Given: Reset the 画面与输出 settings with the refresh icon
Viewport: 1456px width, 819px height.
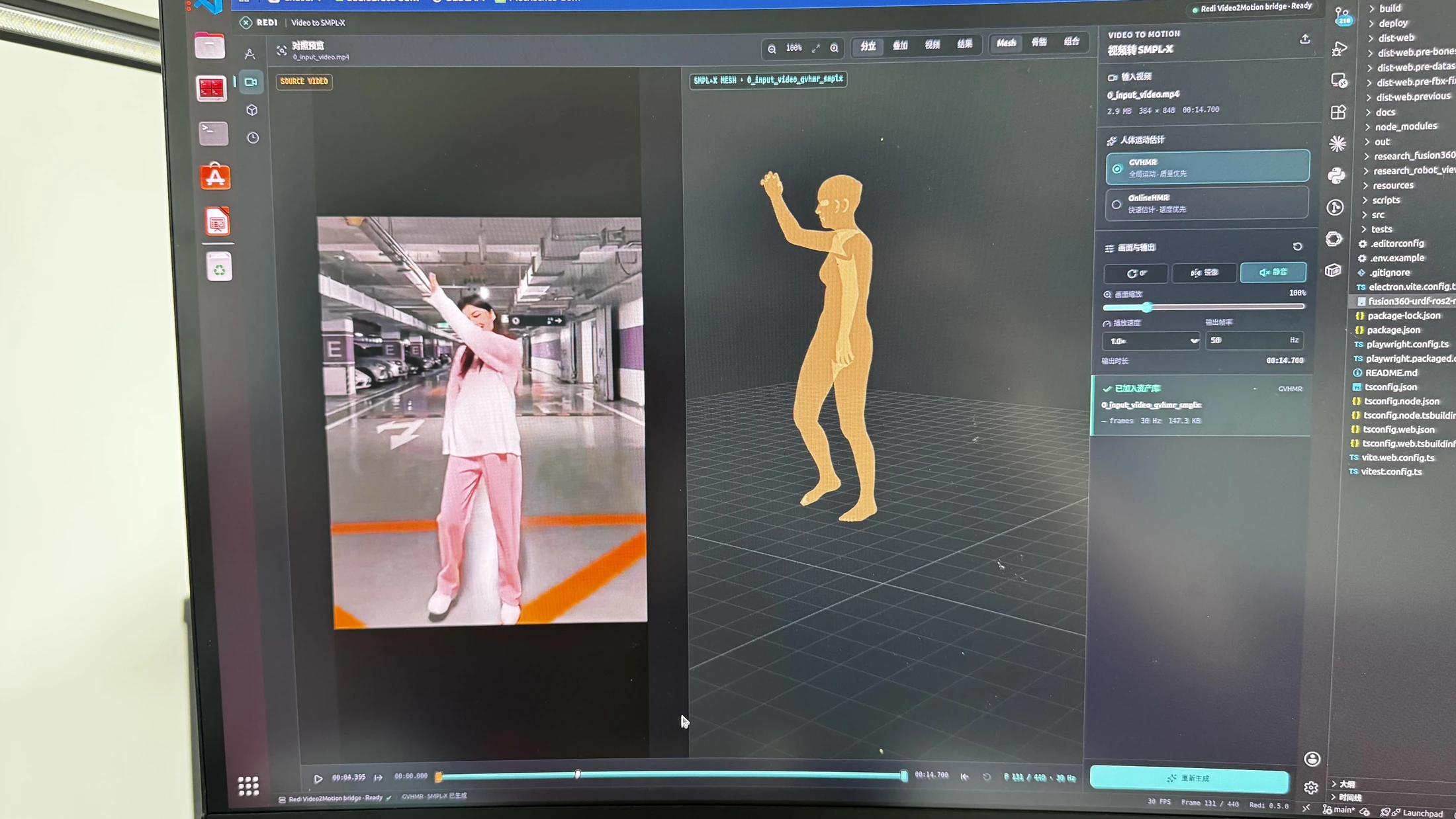Looking at the screenshot, I should pos(1297,246).
